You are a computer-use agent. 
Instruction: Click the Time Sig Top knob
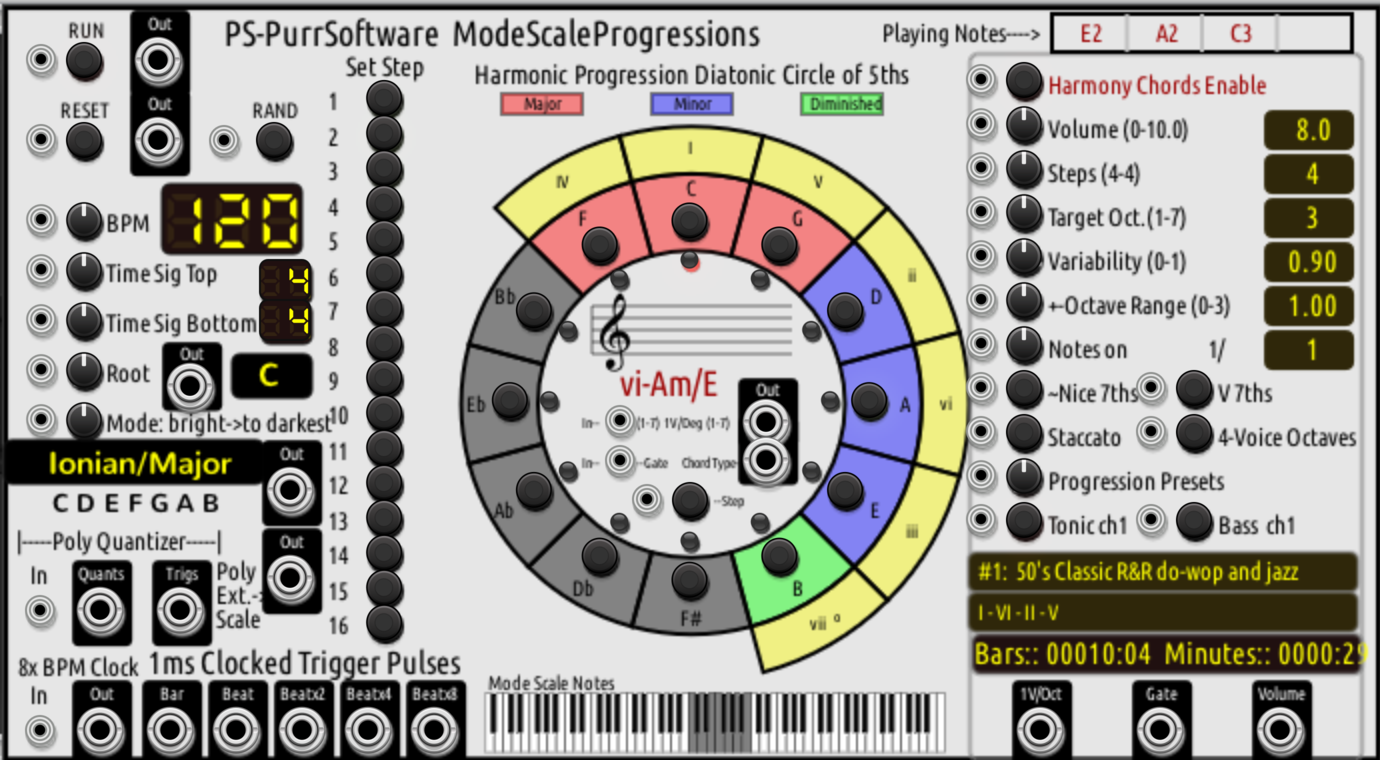click(85, 271)
